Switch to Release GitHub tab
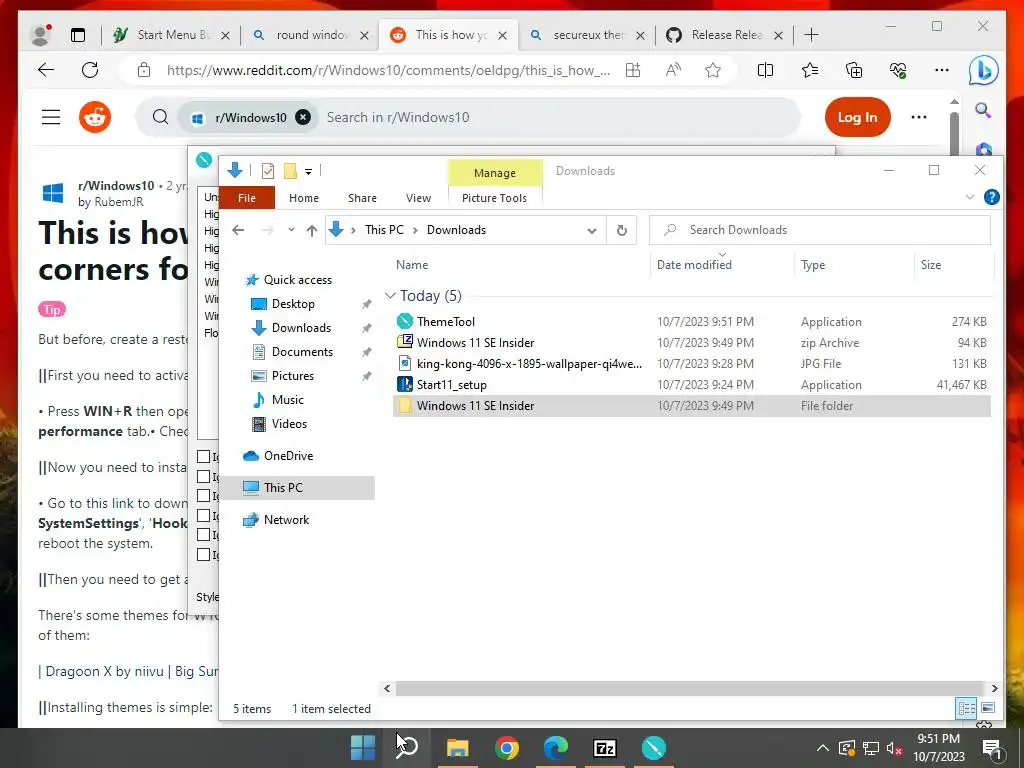The height and width of the screenshot is (768, 1024). [725, 35]
